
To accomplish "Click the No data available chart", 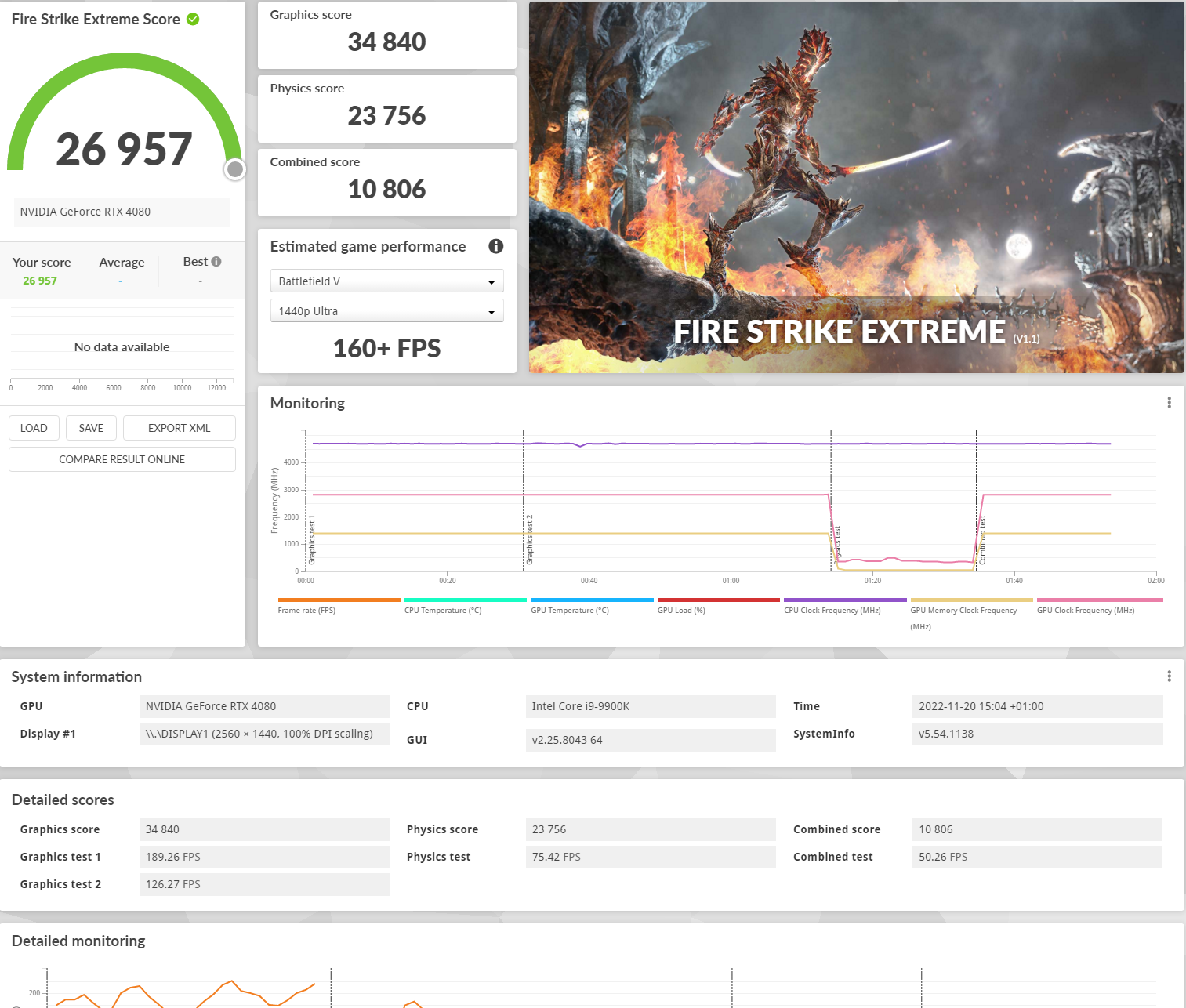I will point(122,347).
